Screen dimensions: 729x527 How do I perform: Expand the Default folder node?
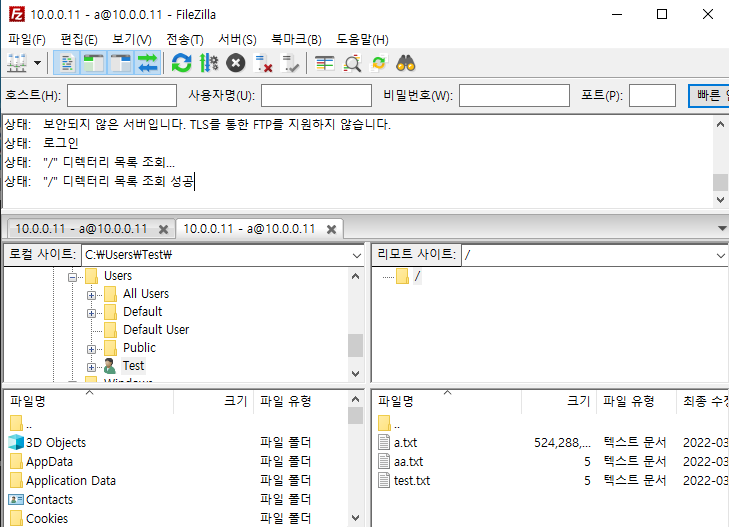[x=91, y=313]
